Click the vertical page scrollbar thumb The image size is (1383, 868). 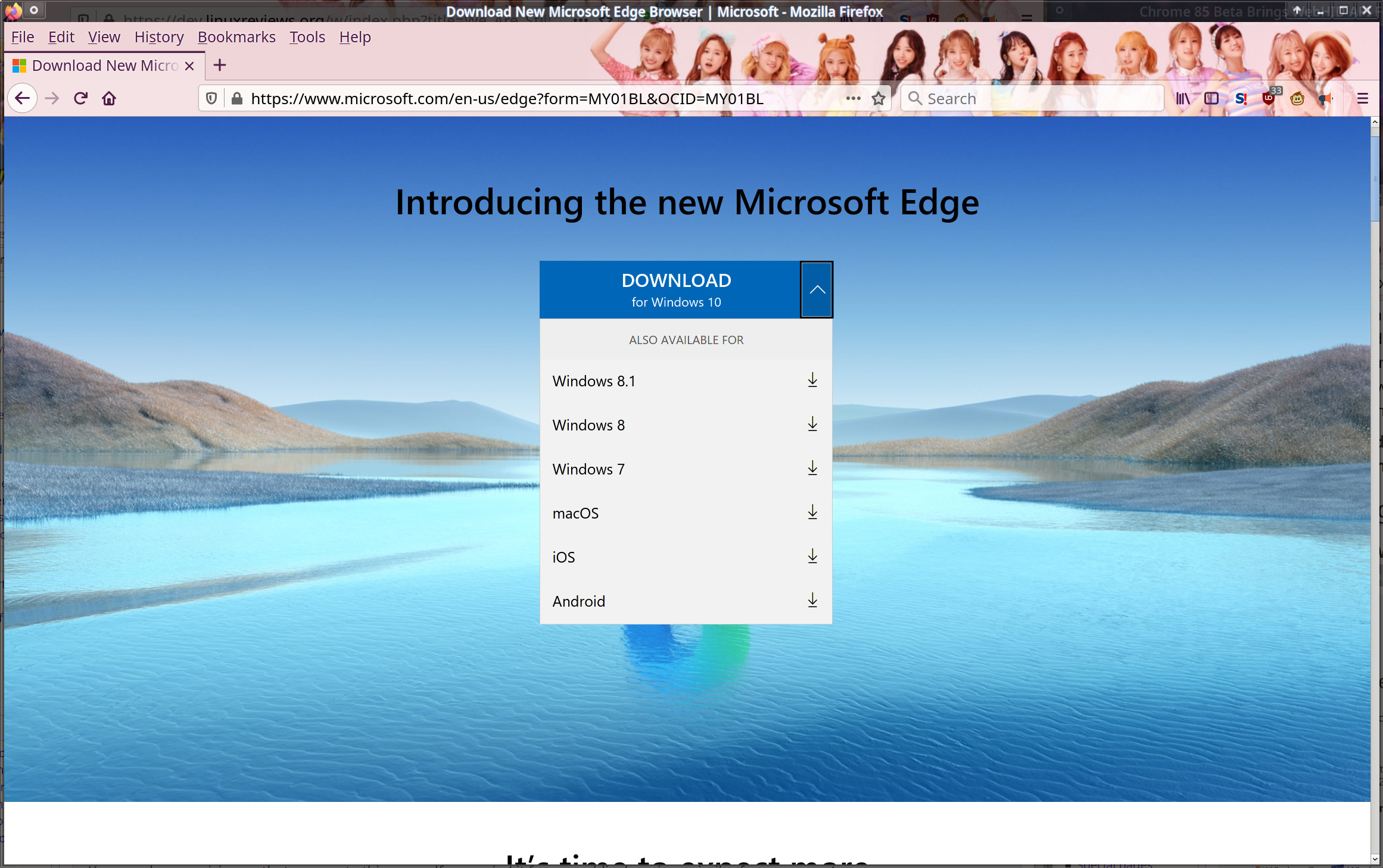point(1375,179)
